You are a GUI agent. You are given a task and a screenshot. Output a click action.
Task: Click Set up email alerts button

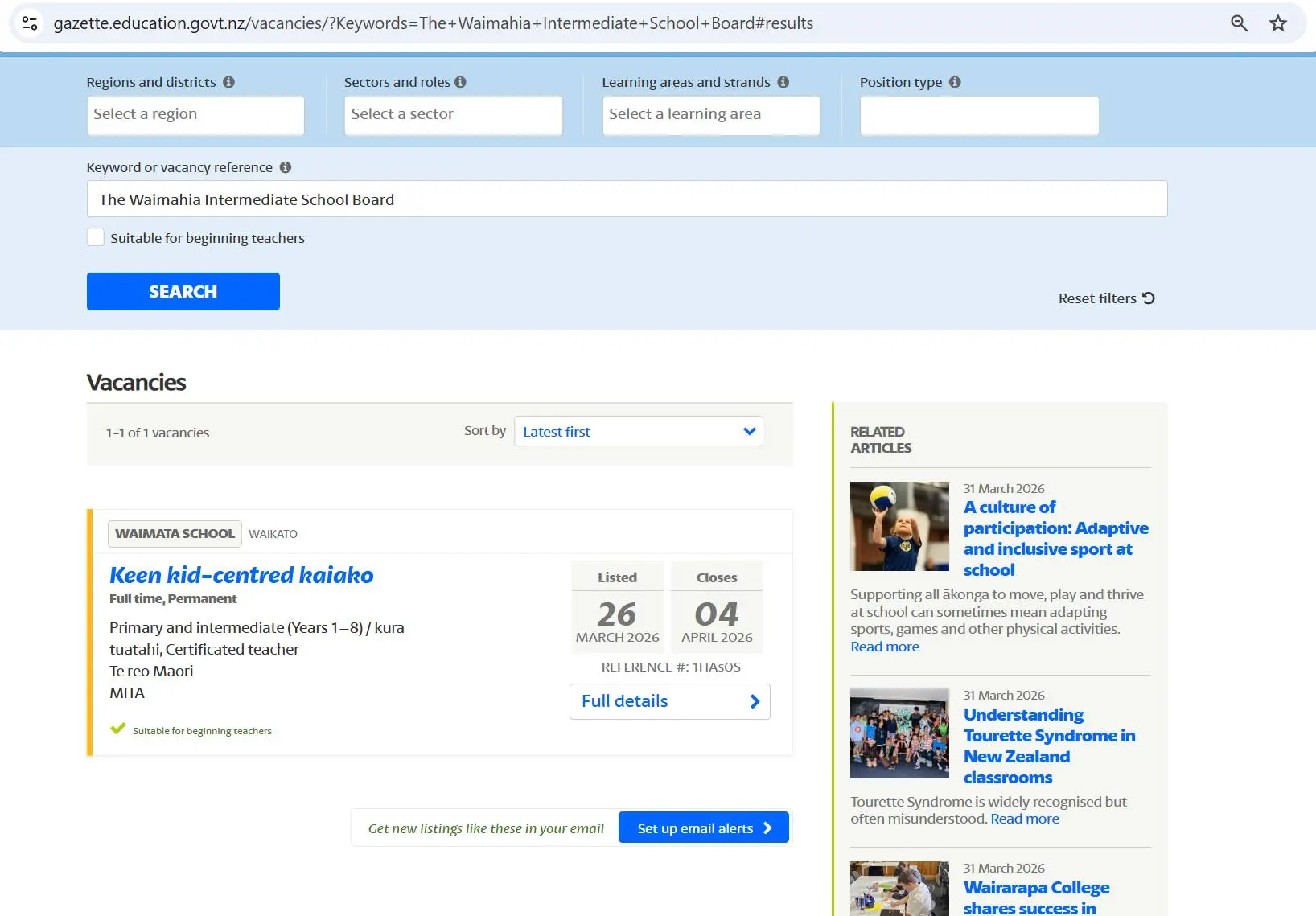(x=703, y=828)
